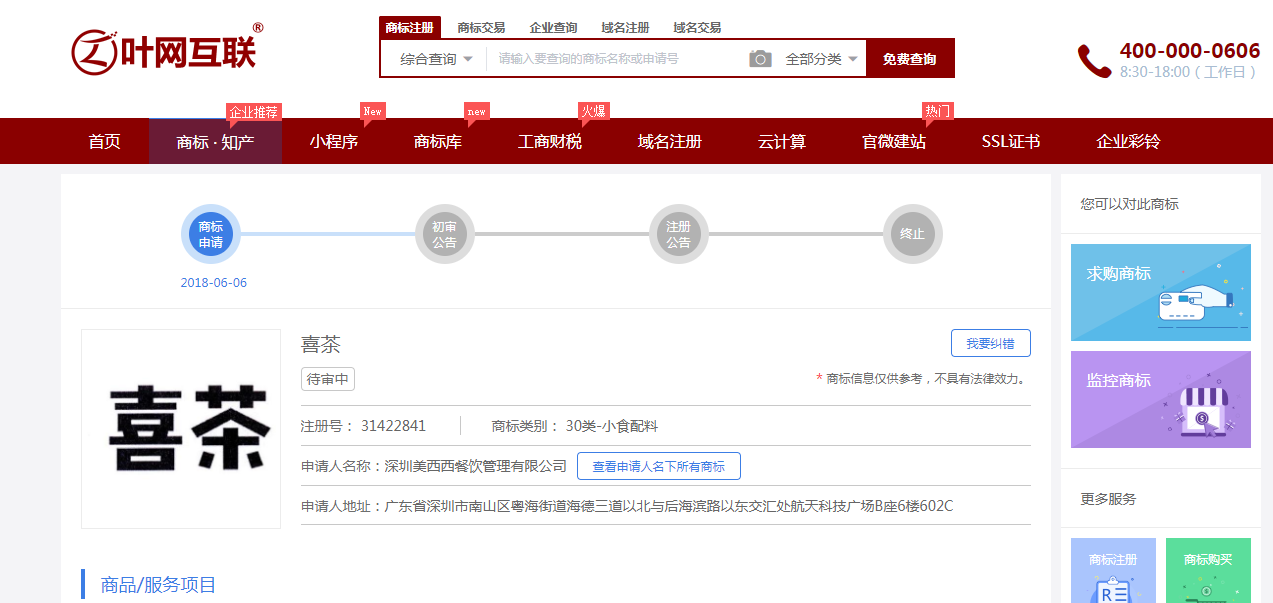Viewport: 1273px width, 603px height.
Task: Click the 终止 step circle
Action: [912, 234]
